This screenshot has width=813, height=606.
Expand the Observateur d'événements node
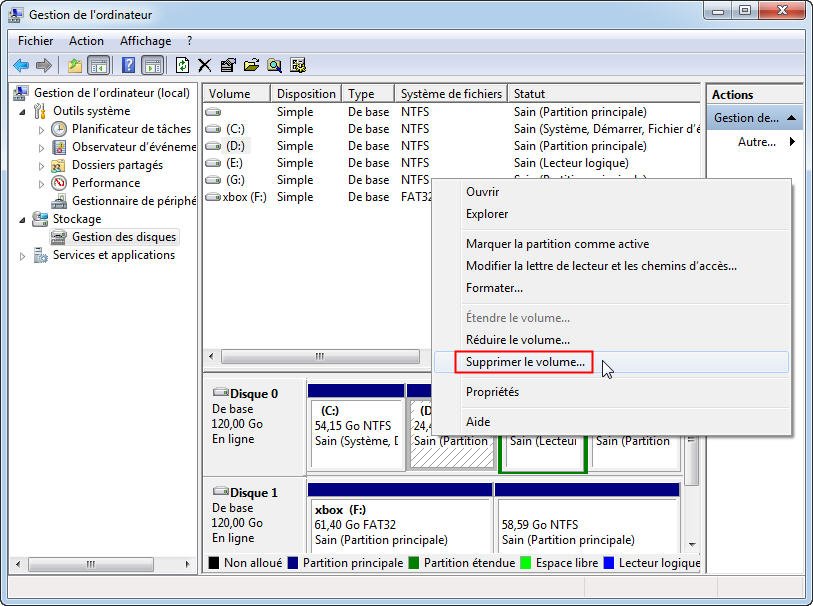[x=41, y=148]
